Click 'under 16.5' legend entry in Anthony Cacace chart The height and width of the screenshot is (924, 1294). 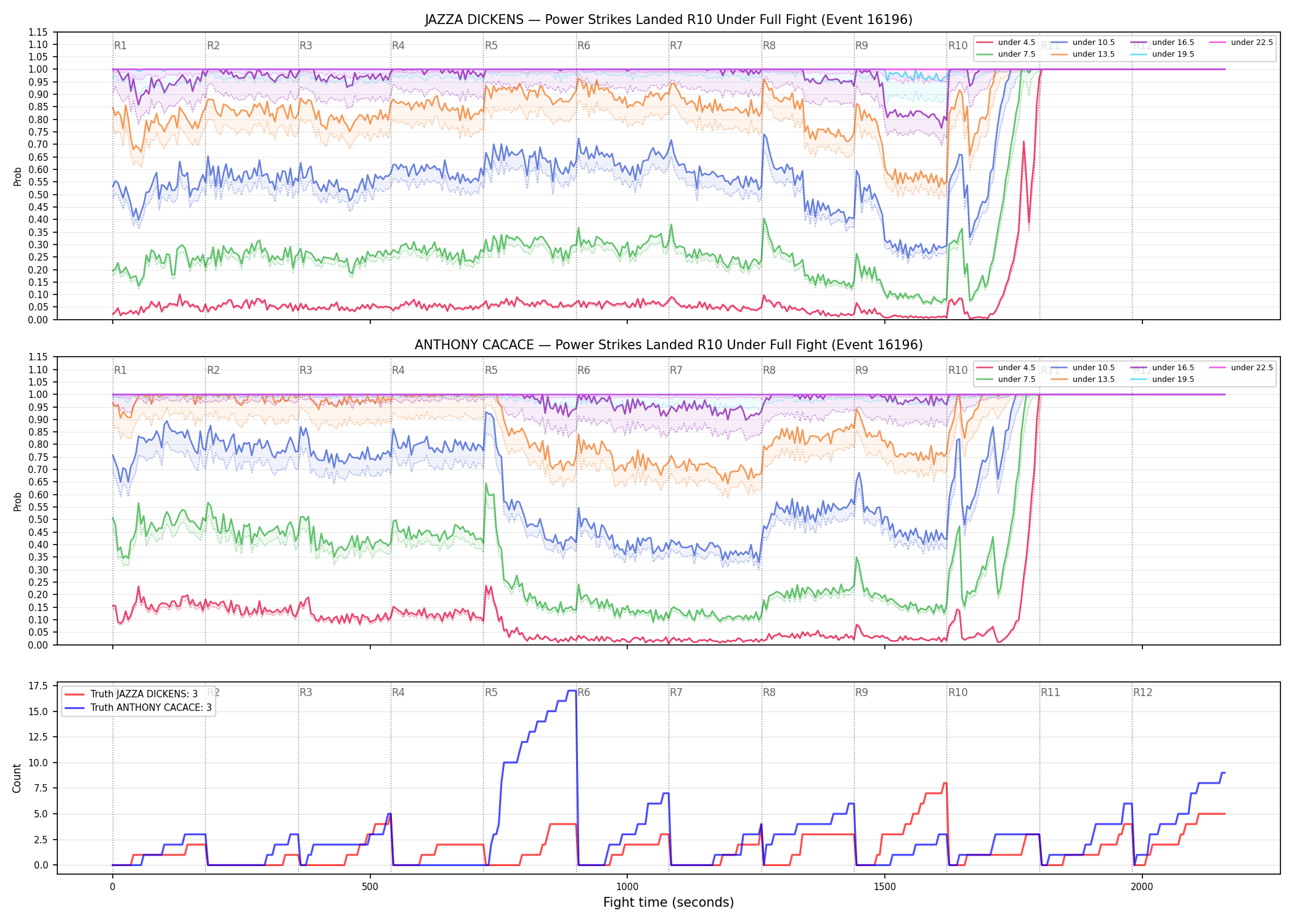pyautogui.click(x=1162, y=368)
